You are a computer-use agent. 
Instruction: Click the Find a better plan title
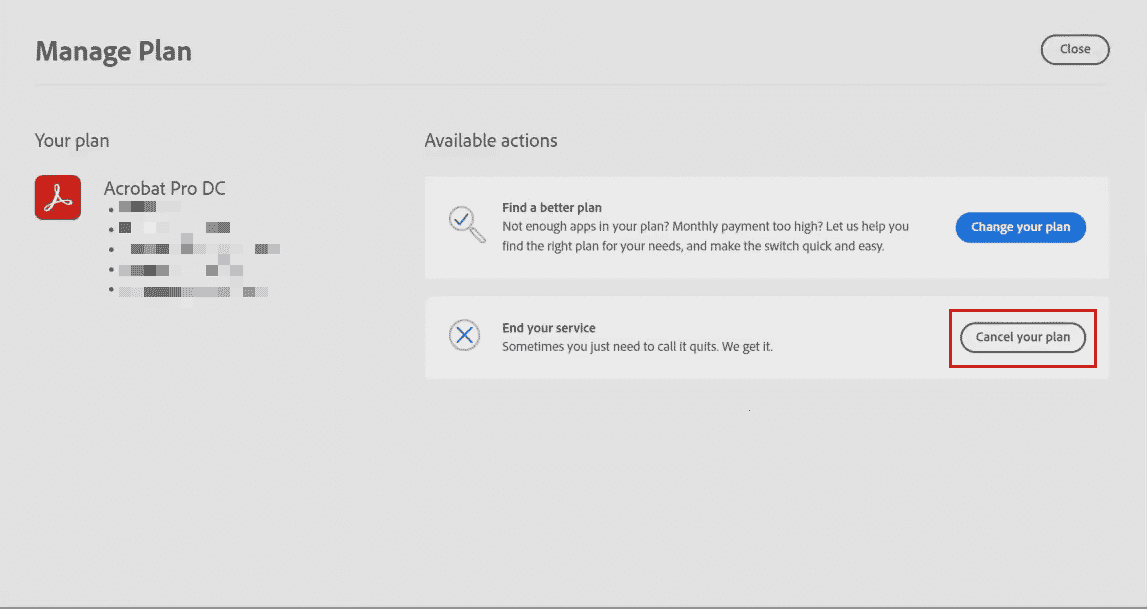pyautogui.click(x=551, y=208)
